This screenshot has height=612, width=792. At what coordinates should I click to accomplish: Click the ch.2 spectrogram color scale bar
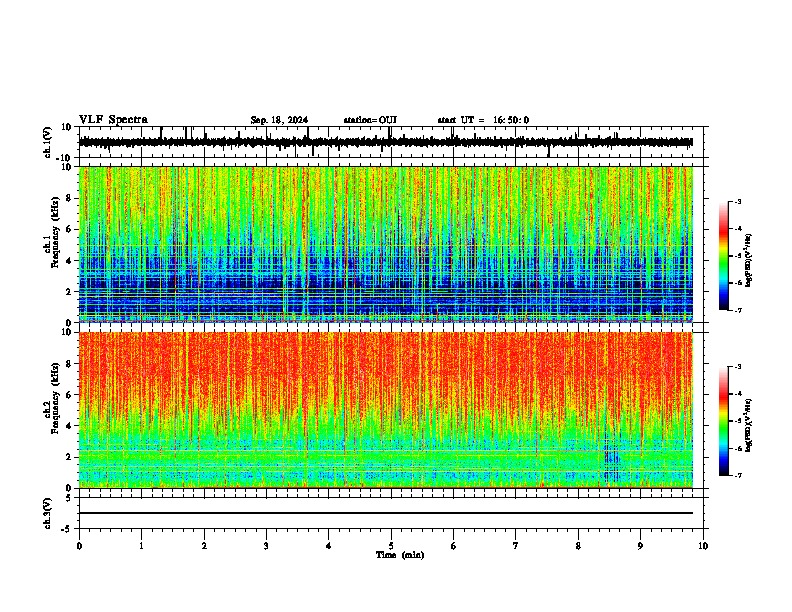pos(724,421)
